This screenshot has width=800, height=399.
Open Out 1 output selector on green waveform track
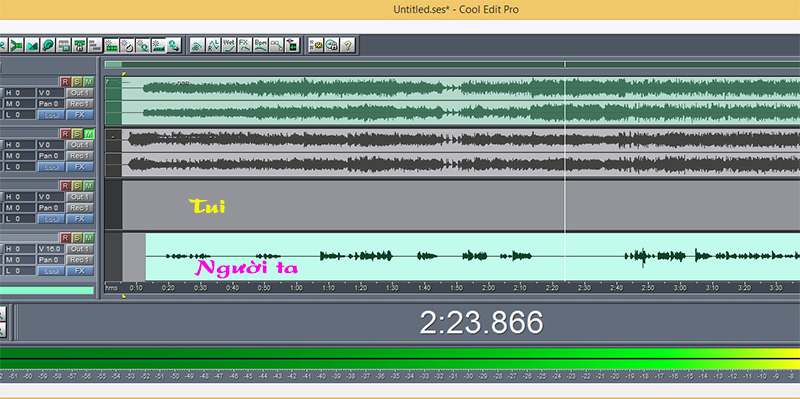point(80,93)
